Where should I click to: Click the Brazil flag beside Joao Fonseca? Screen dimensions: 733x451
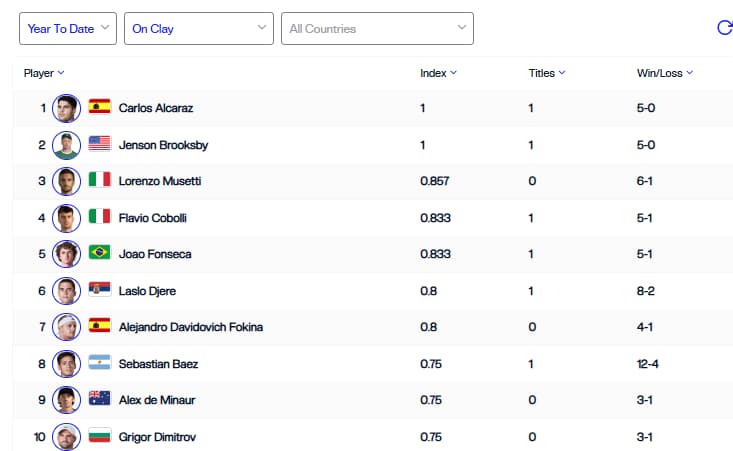click(100, 252)
